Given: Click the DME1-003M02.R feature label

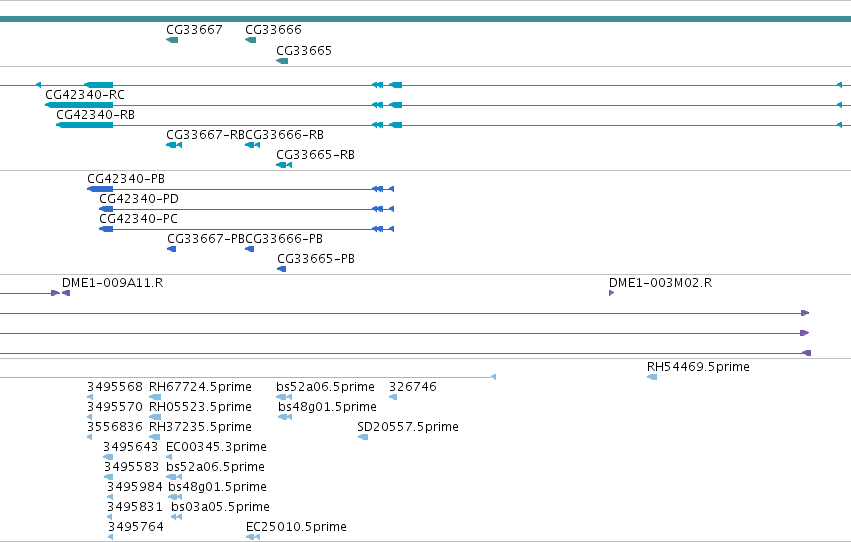Looking at the screenshot, I should 661,283.
